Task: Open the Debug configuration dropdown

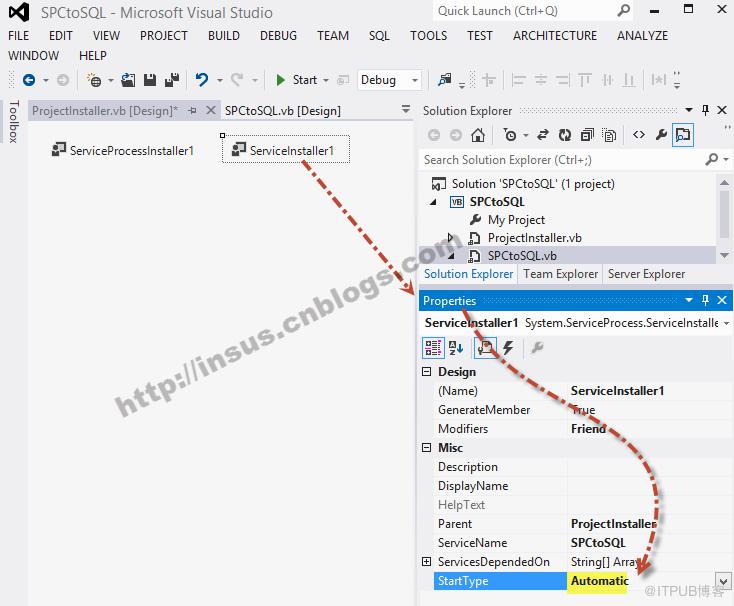Action: (x=389, y=80)
